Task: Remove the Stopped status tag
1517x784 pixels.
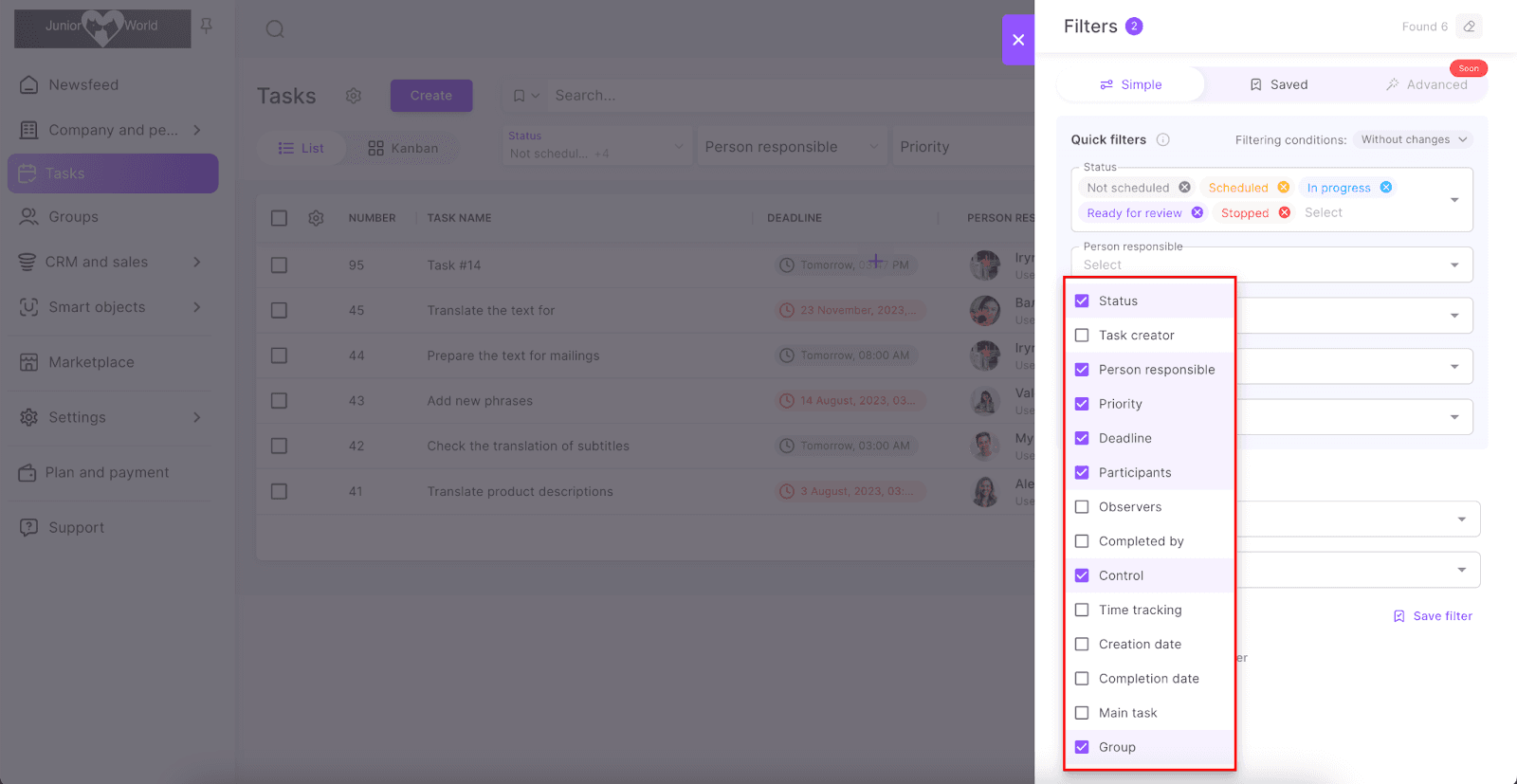Action: point(1284,212)
